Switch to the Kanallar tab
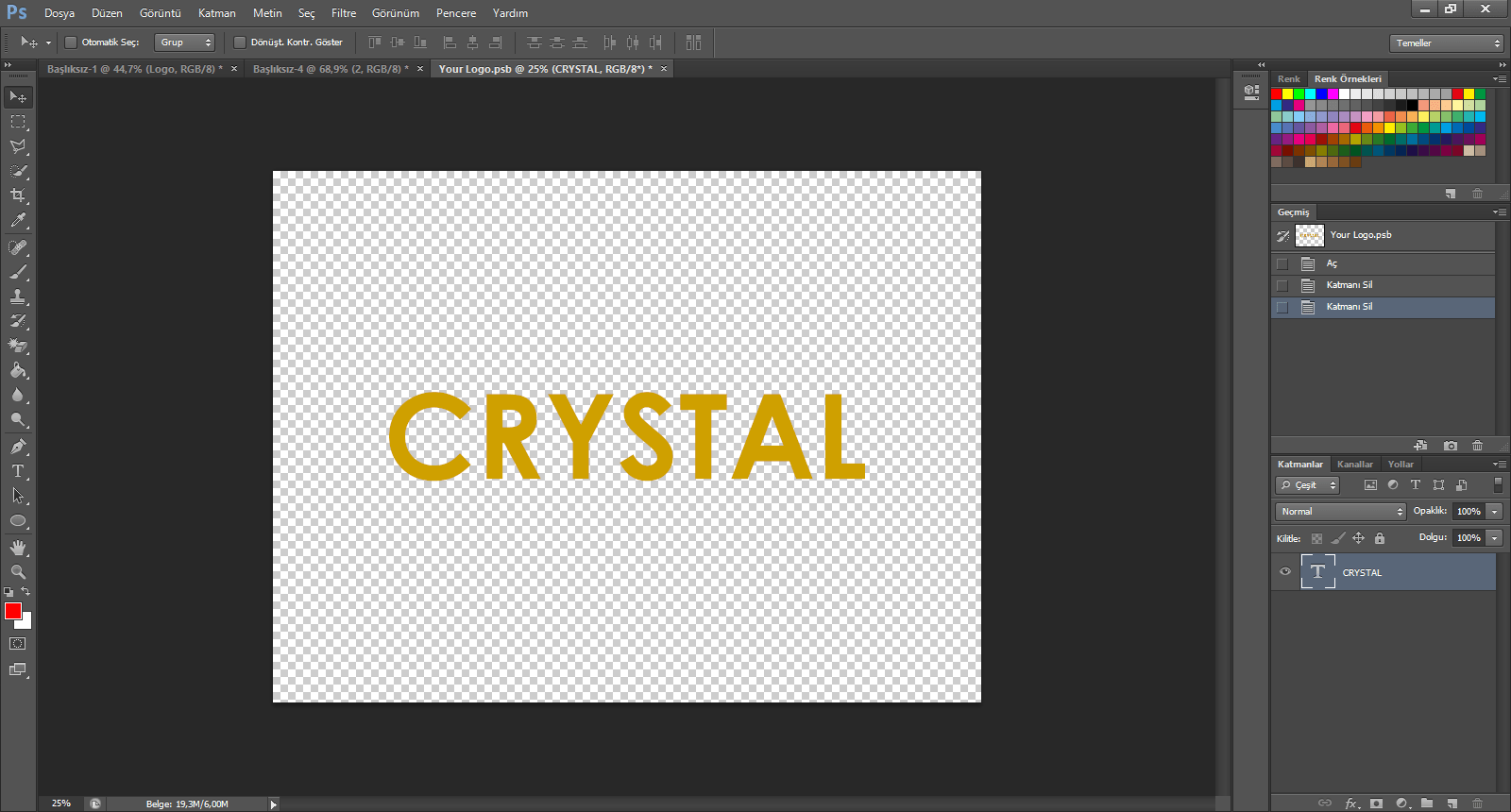This screenshot has width=1511, height=812. click(x=1355, y=465)
